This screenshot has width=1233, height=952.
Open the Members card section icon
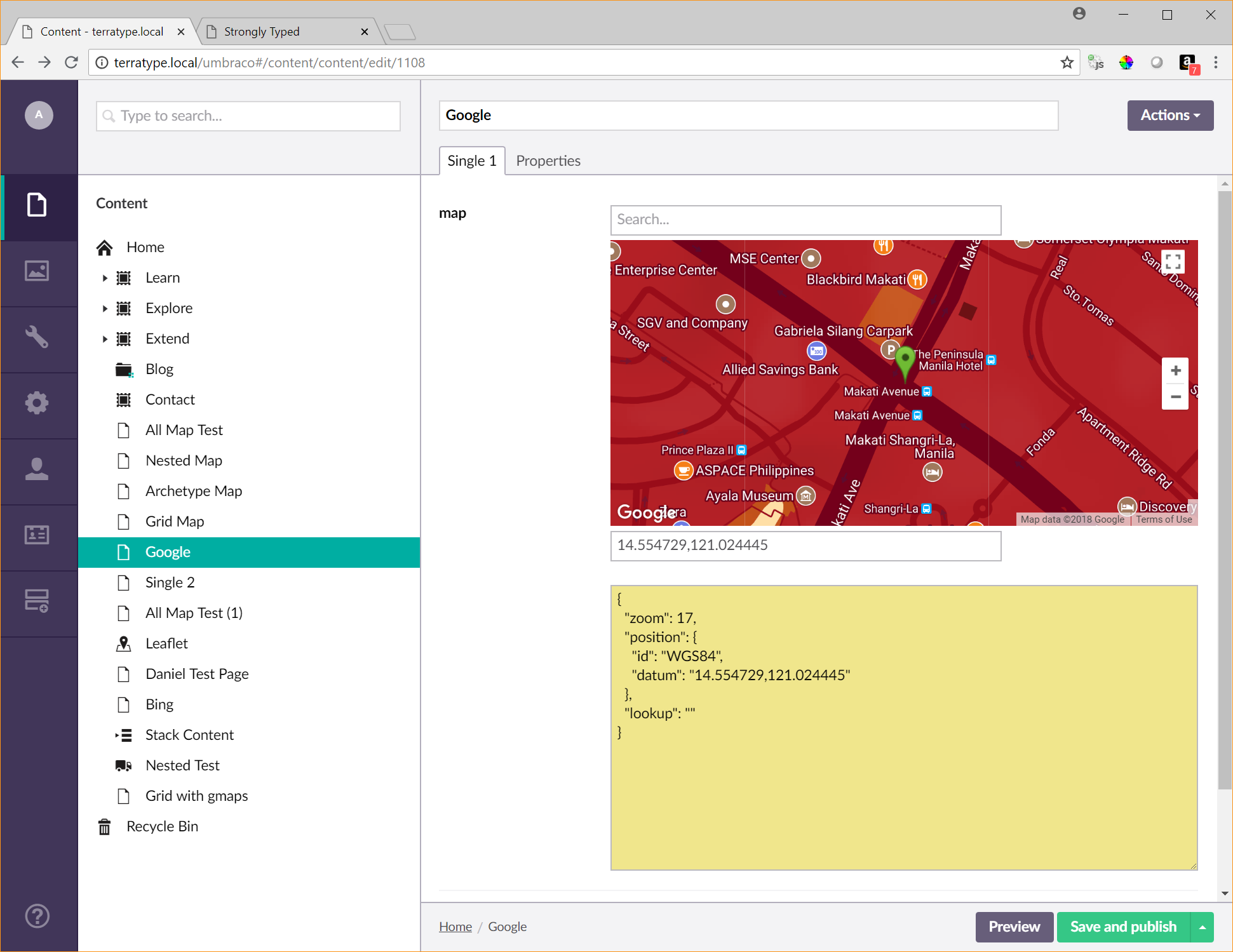pyautogui.click(x=37, y=535)
